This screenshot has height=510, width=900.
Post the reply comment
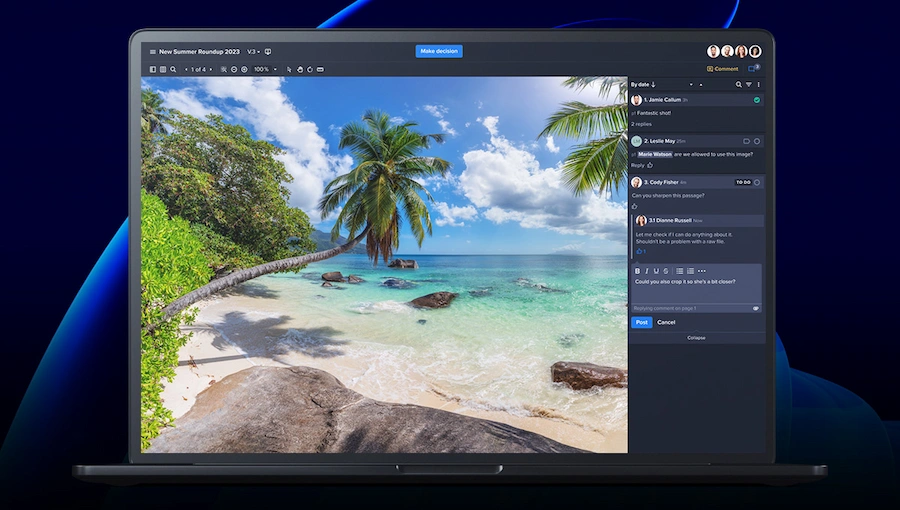[x=641, y=322]
